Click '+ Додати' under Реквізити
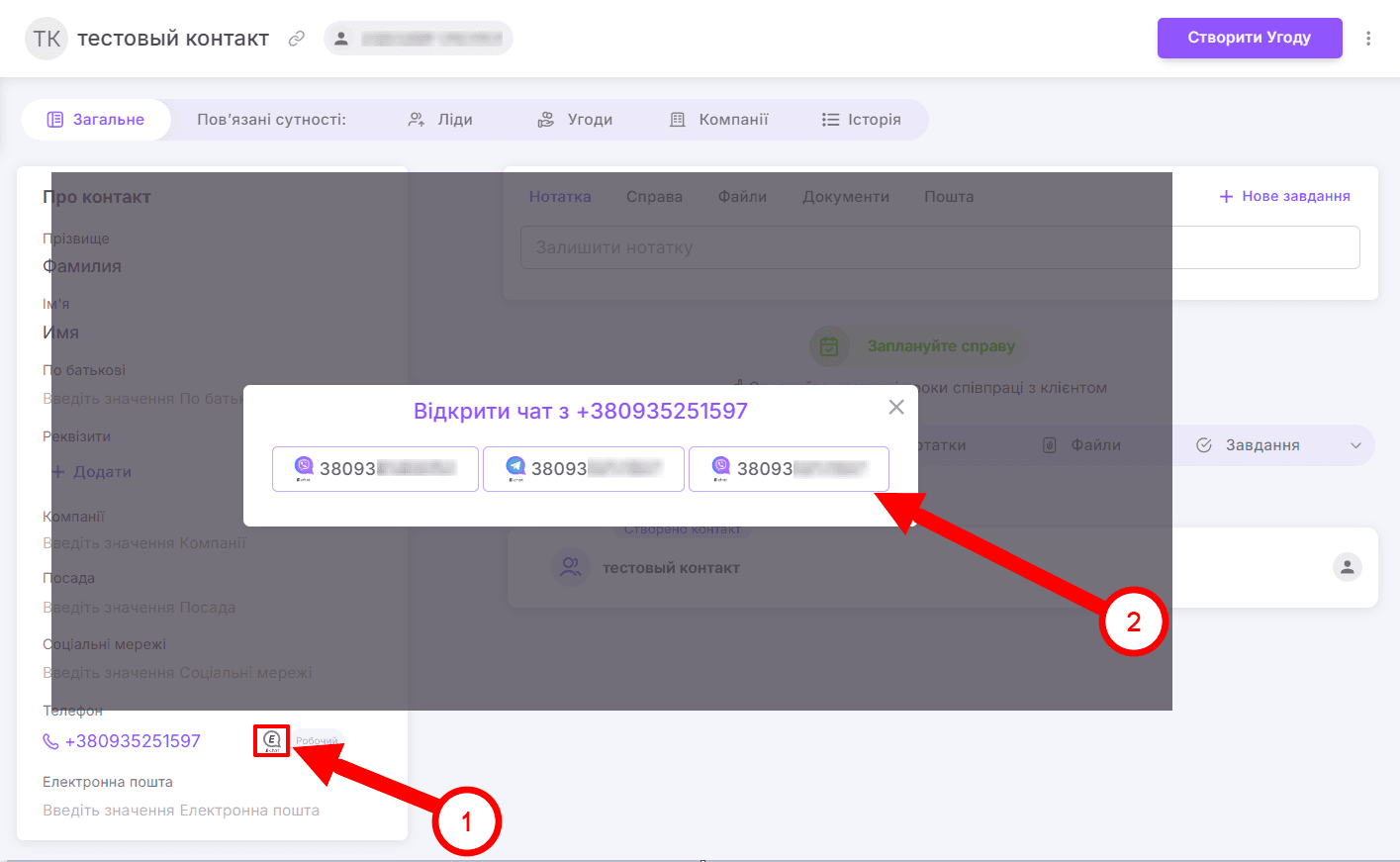 coord(91,472)
